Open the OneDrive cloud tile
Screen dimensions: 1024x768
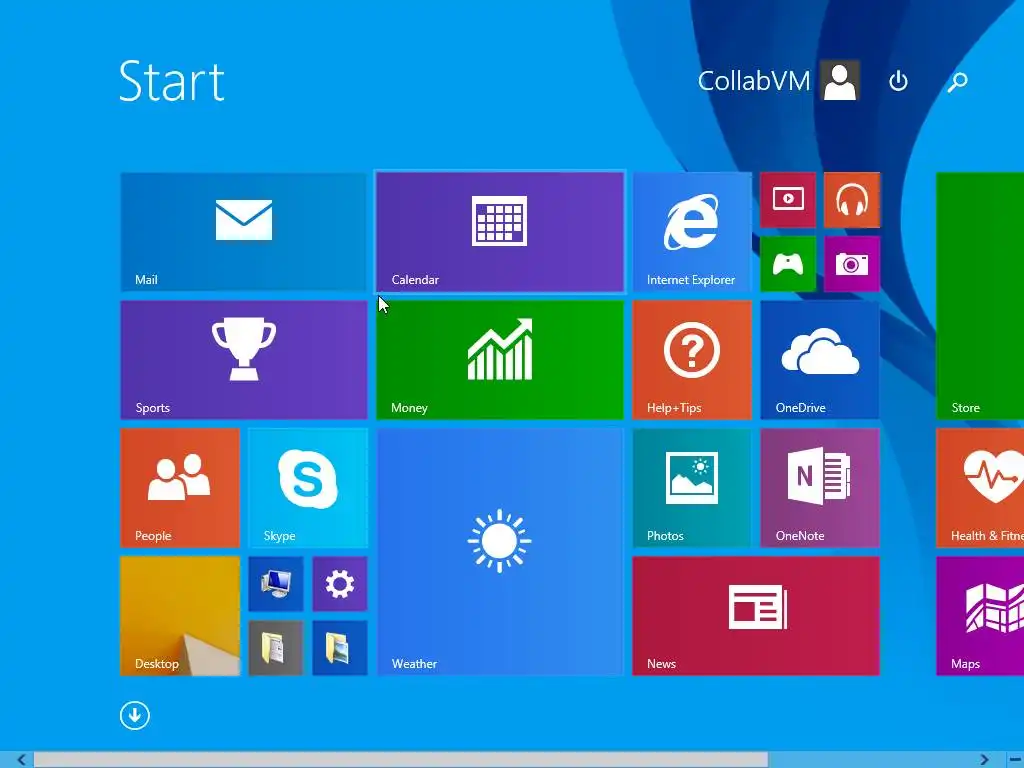[x=820, y=359]
